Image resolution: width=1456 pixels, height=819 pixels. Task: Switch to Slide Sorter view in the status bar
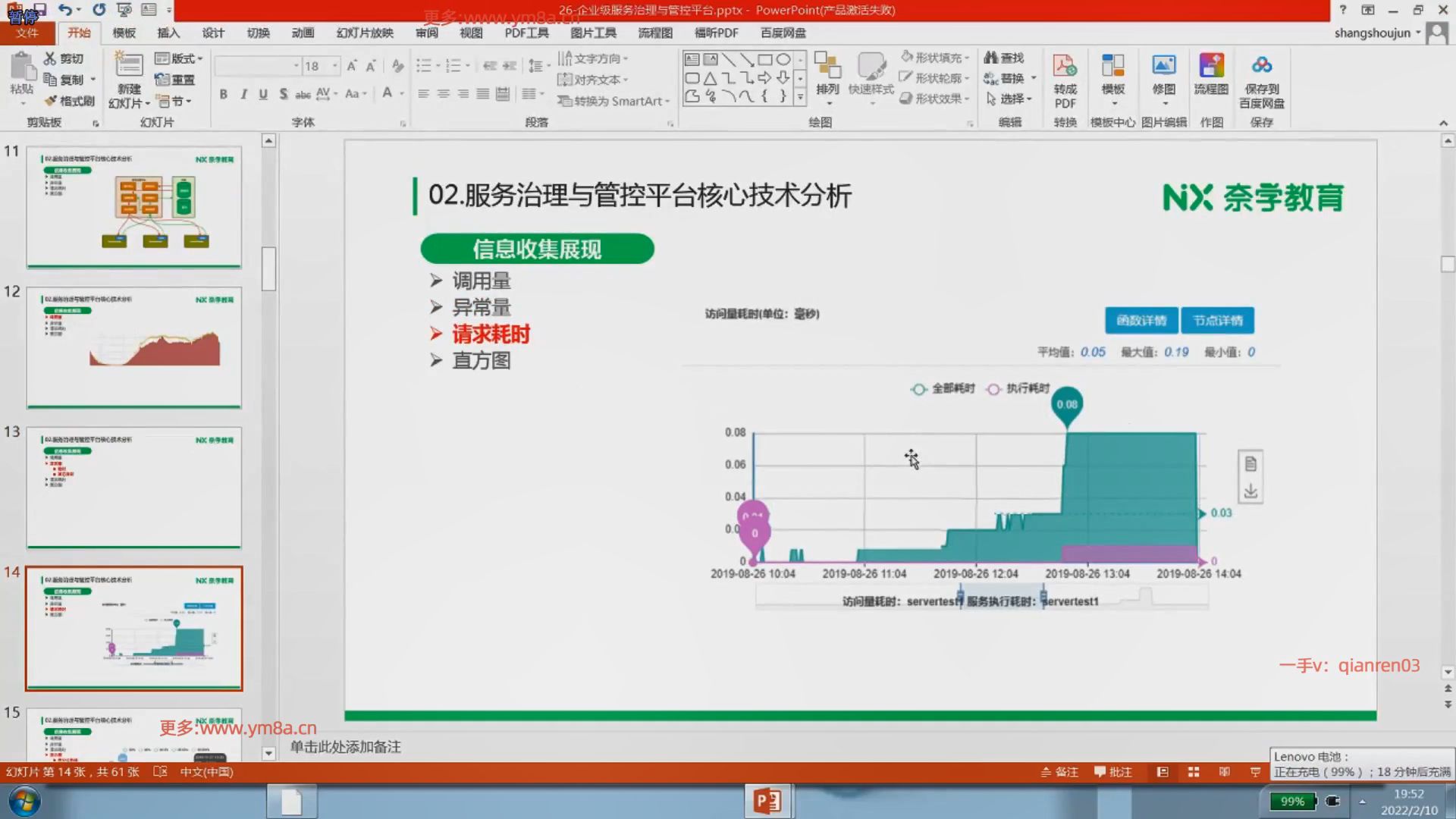click(x=1194, y=772)
